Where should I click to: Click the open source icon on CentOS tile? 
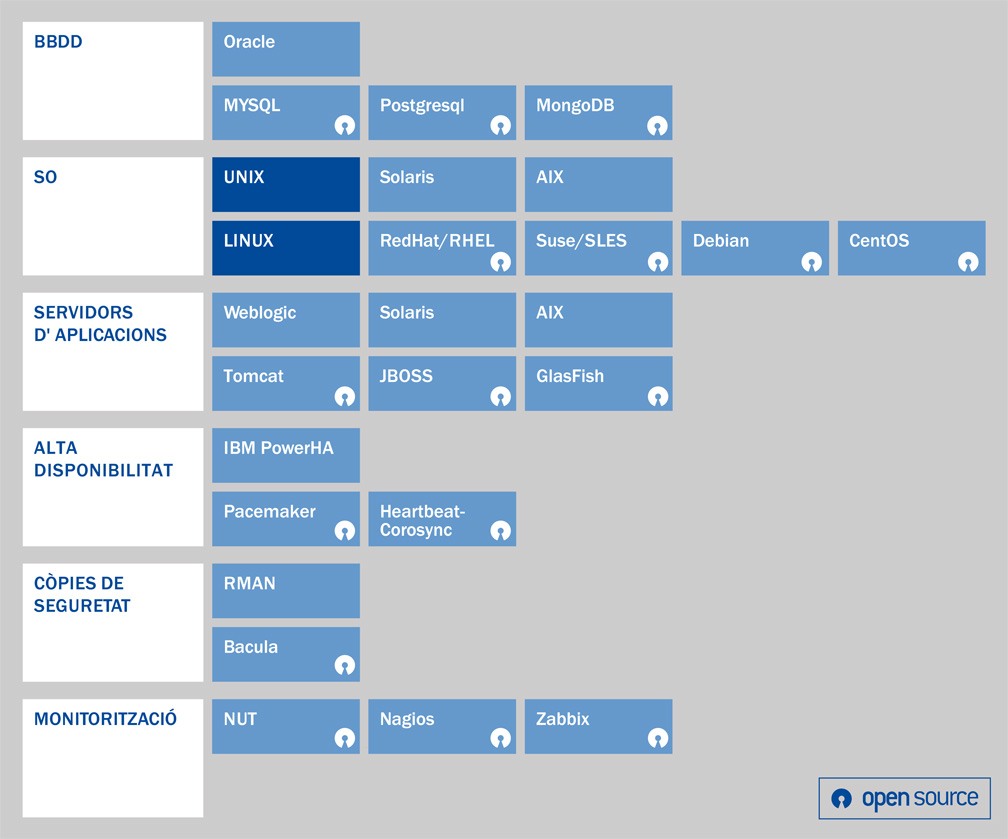pyautogui.click(x=970, y=262)
